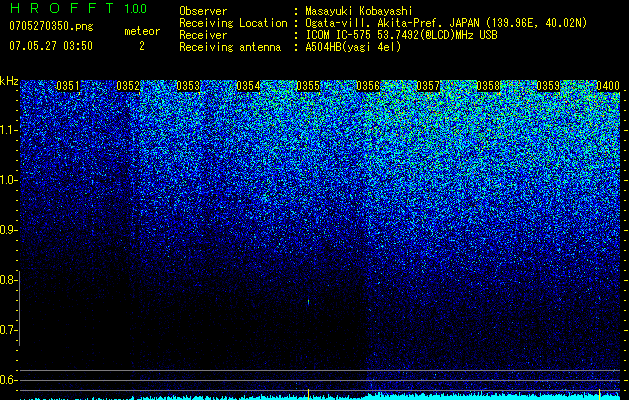Viewport: 629px width, 400px height.
Task: Click the yellow meteor tick near 0355 on bottom strip
Action: 308,394
